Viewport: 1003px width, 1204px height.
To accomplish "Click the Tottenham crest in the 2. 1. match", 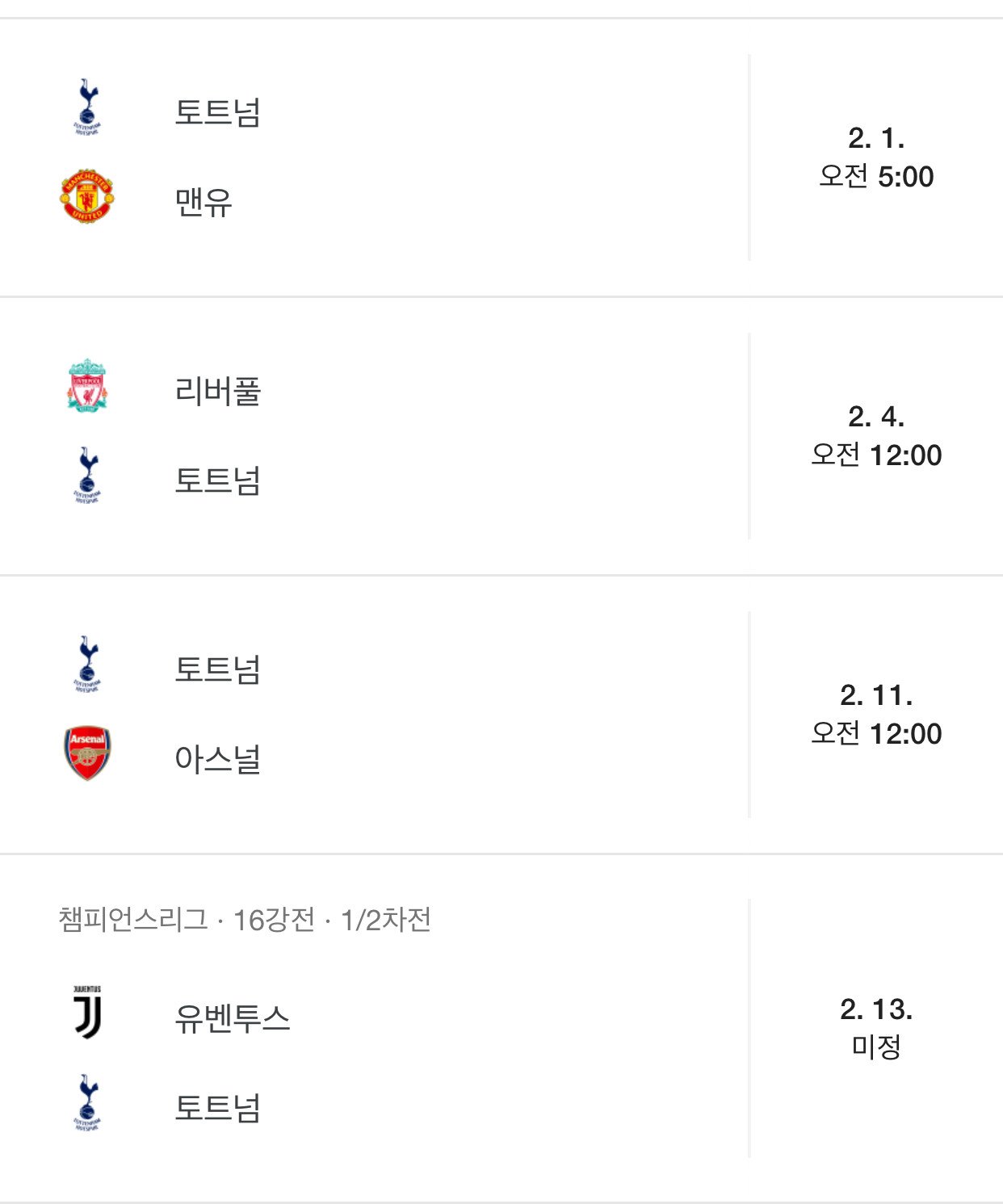I will [87, 107].
